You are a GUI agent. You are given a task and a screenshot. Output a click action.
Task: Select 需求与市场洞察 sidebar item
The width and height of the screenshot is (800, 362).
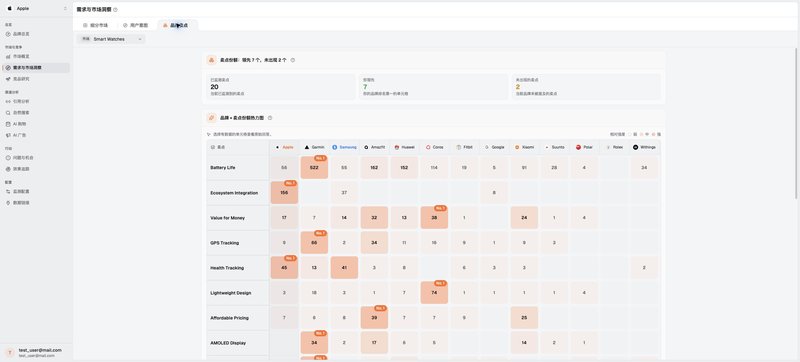click(36, 67)
